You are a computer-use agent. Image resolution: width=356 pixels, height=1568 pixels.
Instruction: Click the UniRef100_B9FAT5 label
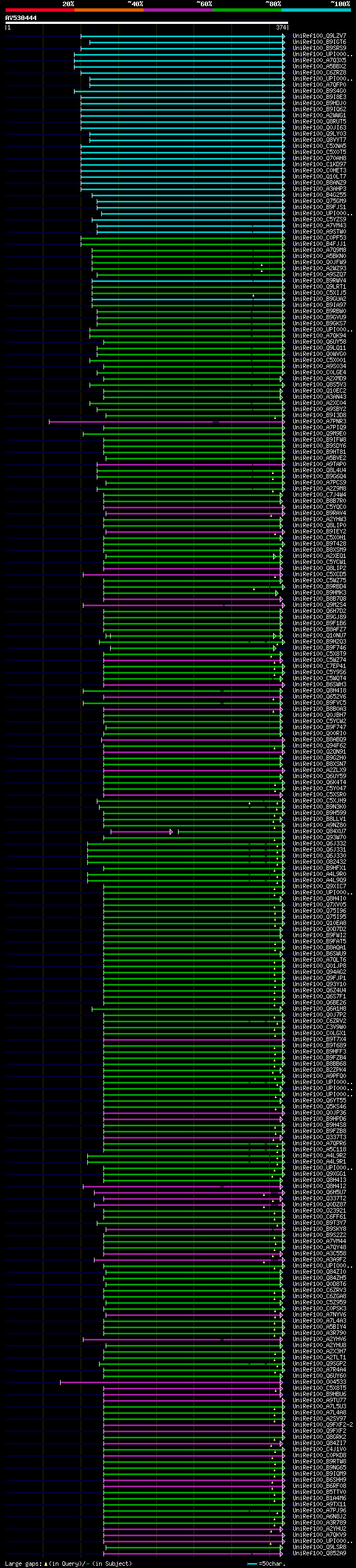coord(319,942)
